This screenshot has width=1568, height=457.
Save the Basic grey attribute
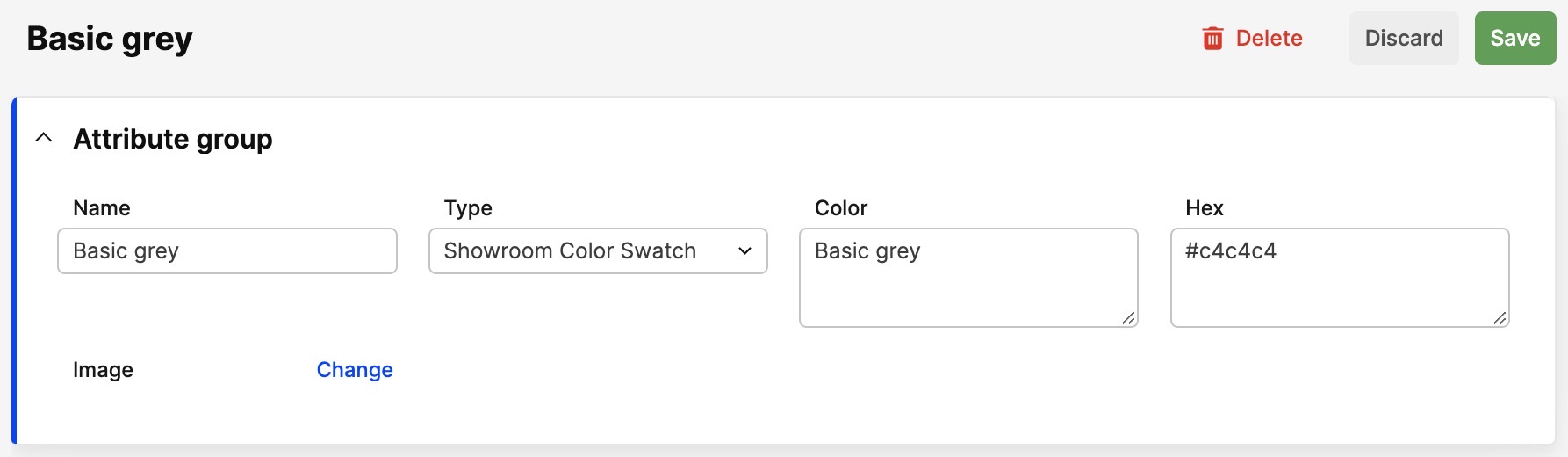click(x=1515, y=38)
